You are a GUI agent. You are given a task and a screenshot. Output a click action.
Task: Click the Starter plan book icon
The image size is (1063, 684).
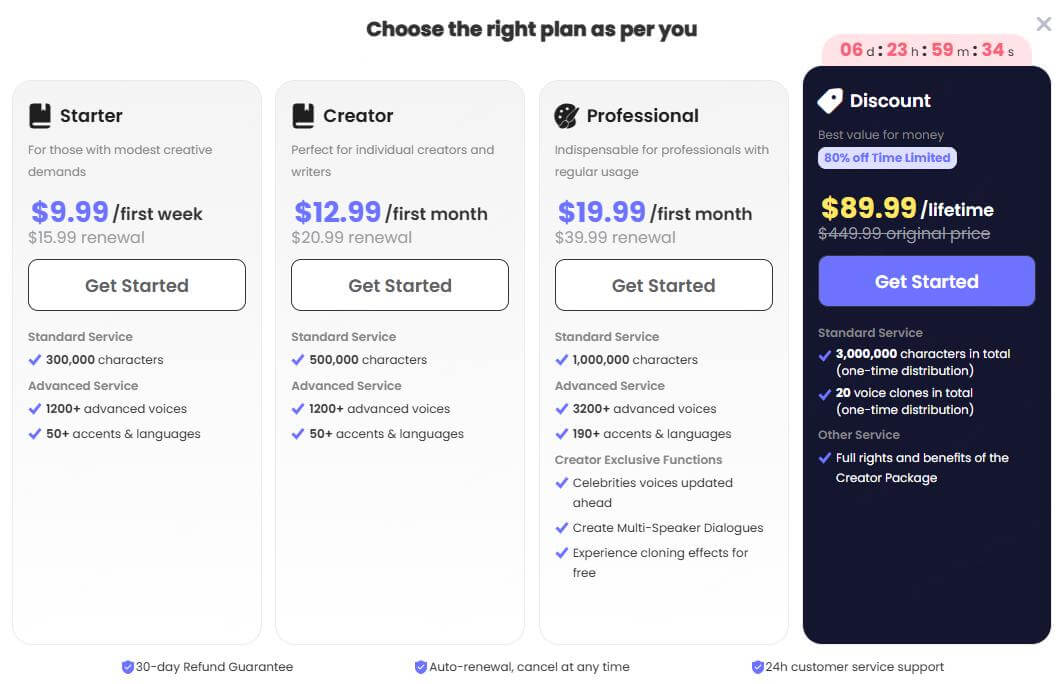(38, 115)
